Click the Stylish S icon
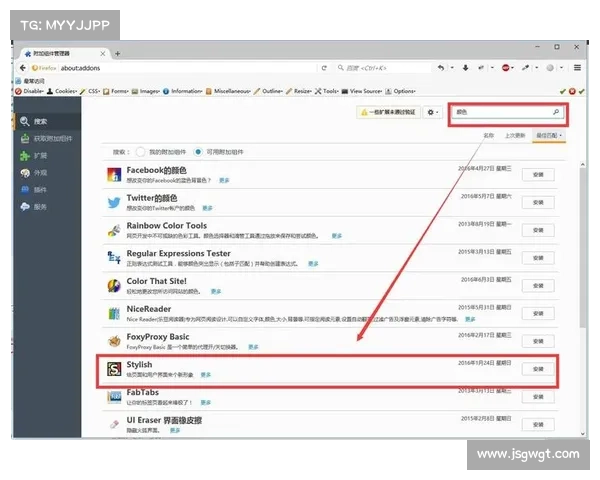Viewport: 600px width, 480px height. (x=114, y=369)
